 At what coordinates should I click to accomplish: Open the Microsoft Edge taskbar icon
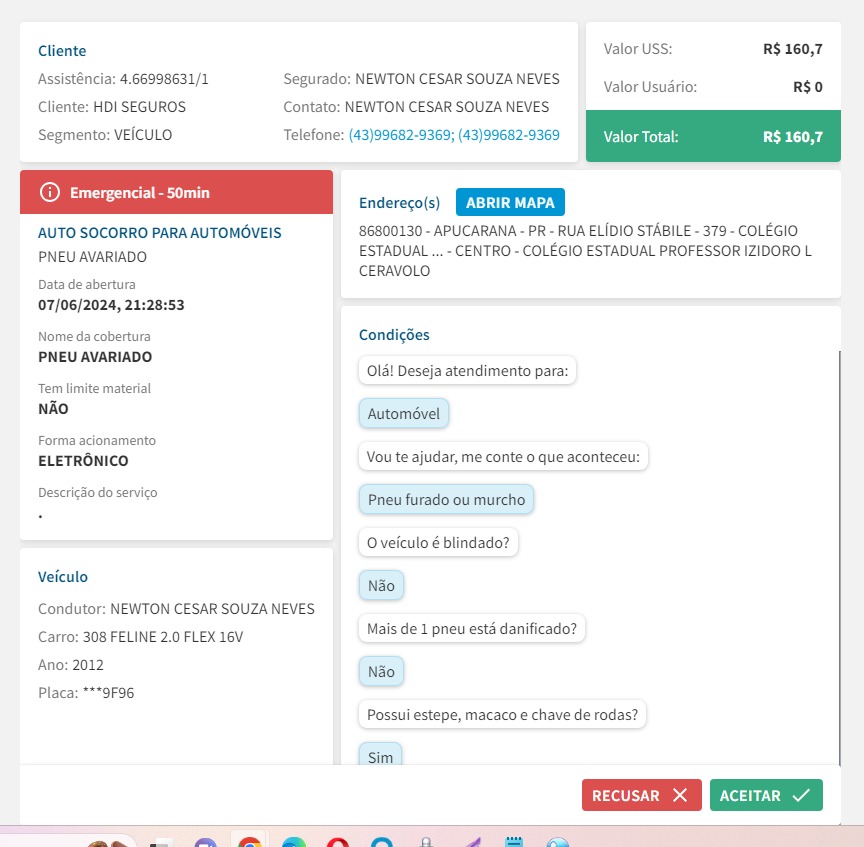coord(294,841)
